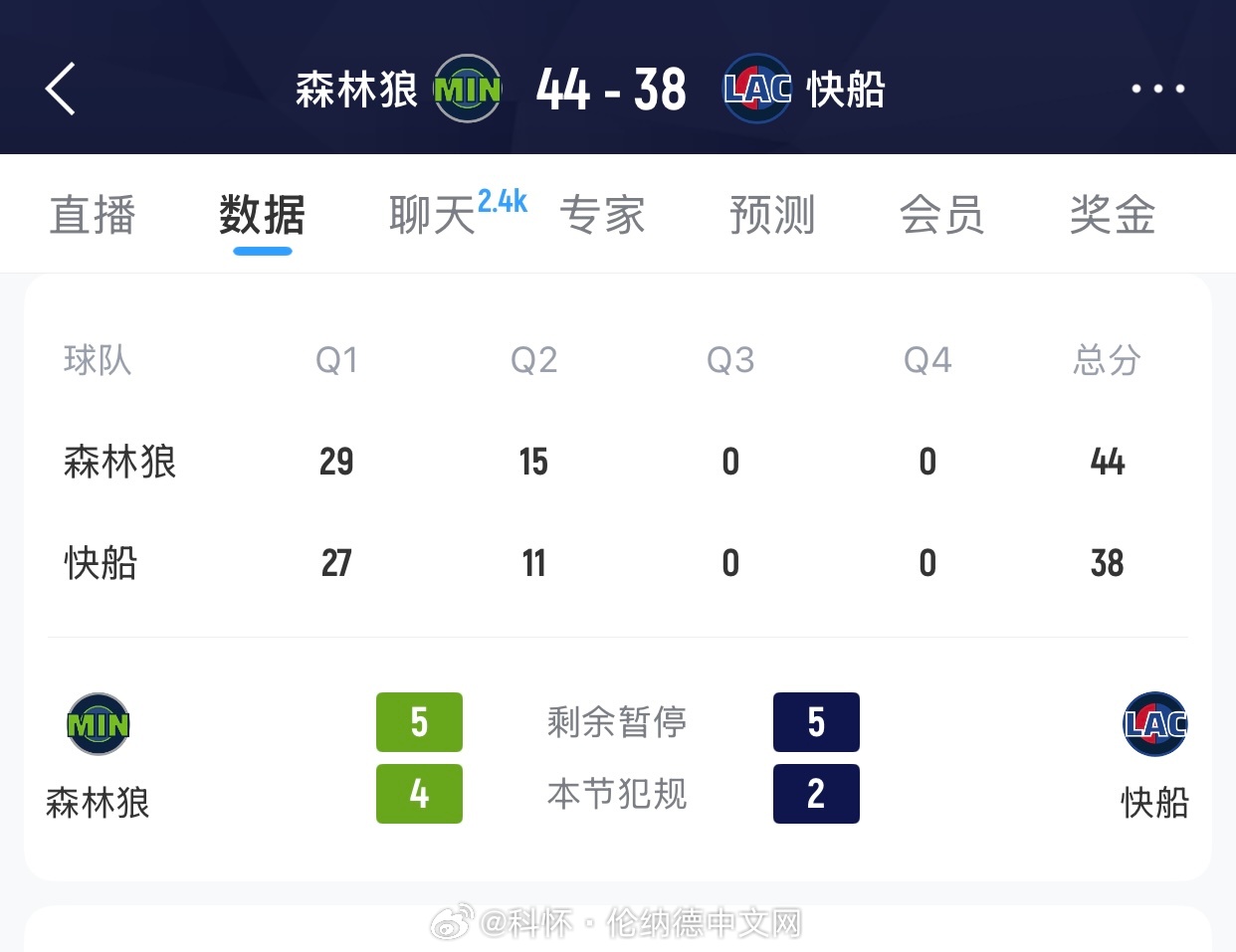The width and height of the screenshot is (1236, 952).
Task: Select the 专家 tab
Action: click(x=603, y=215)
